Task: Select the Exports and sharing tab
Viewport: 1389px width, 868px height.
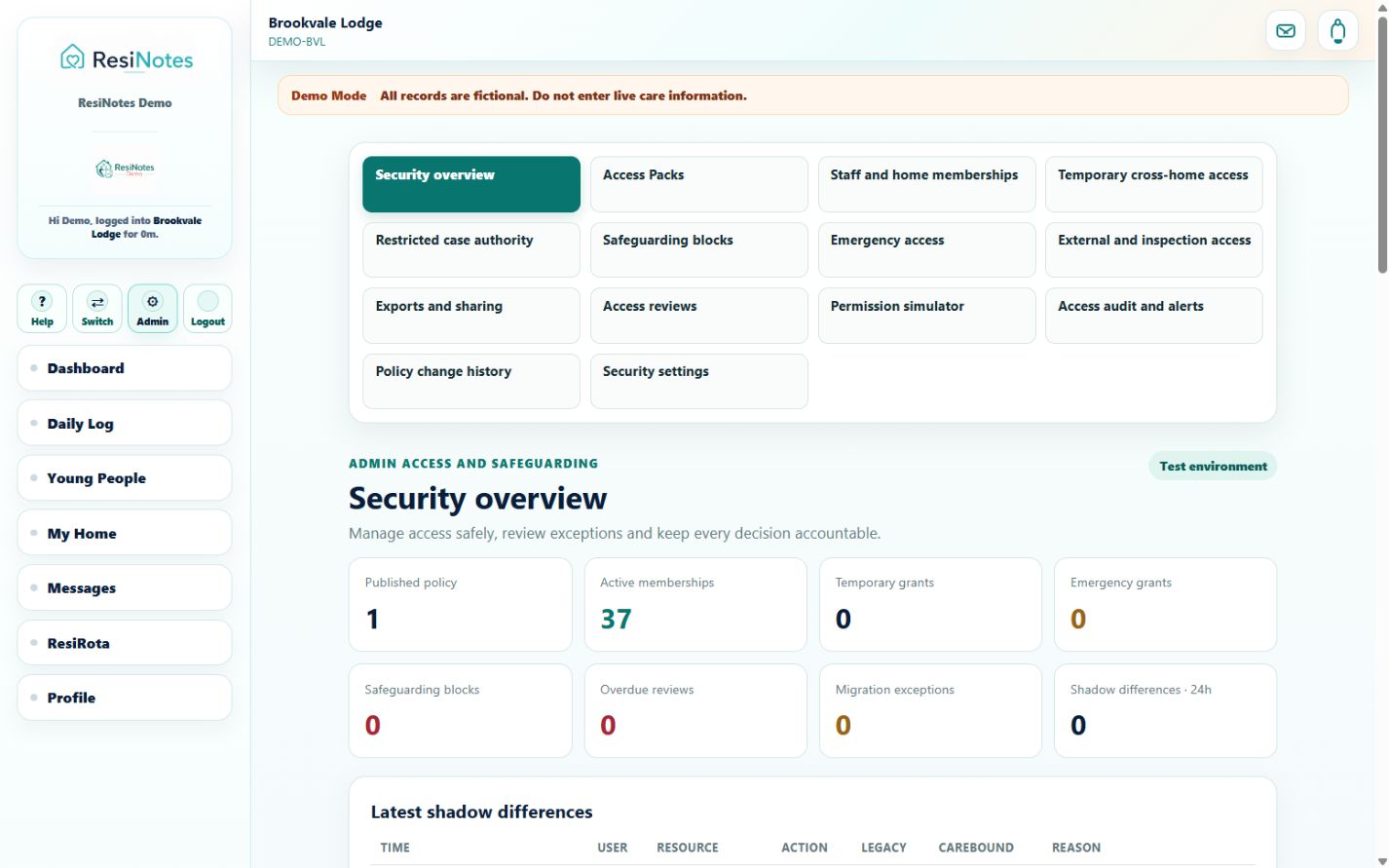Action: pyautogui.click(x=471, y=316)
